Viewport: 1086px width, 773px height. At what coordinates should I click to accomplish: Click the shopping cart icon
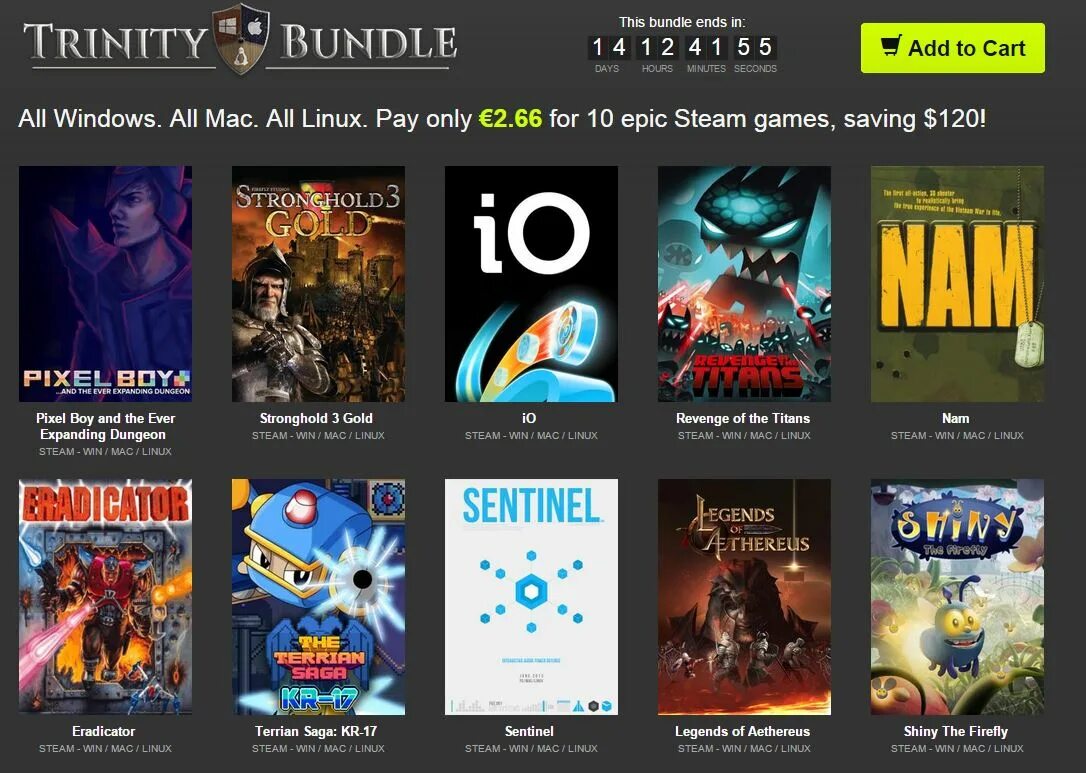[891, 46]
